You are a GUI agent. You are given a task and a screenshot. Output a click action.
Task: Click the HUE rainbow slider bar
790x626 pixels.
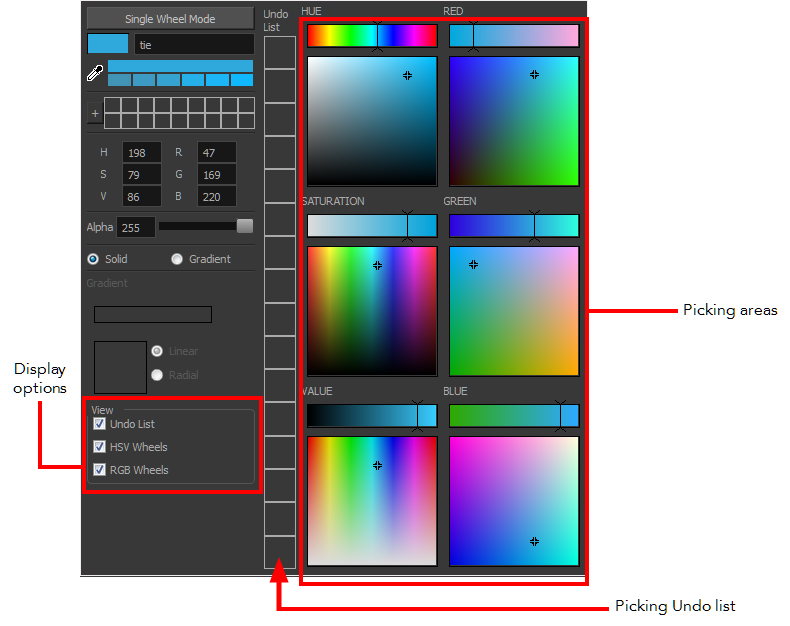(371, 36)
